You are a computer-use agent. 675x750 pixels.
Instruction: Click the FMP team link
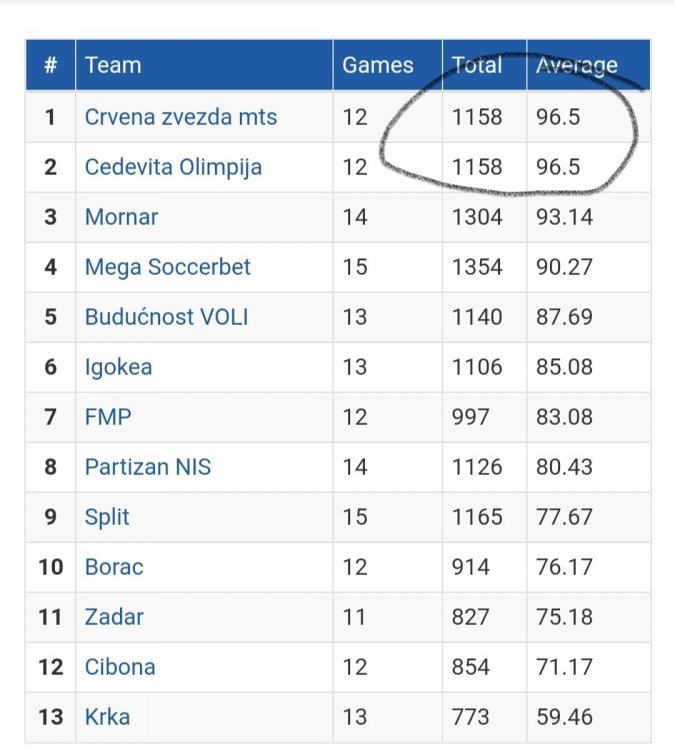tap(107, 417)
